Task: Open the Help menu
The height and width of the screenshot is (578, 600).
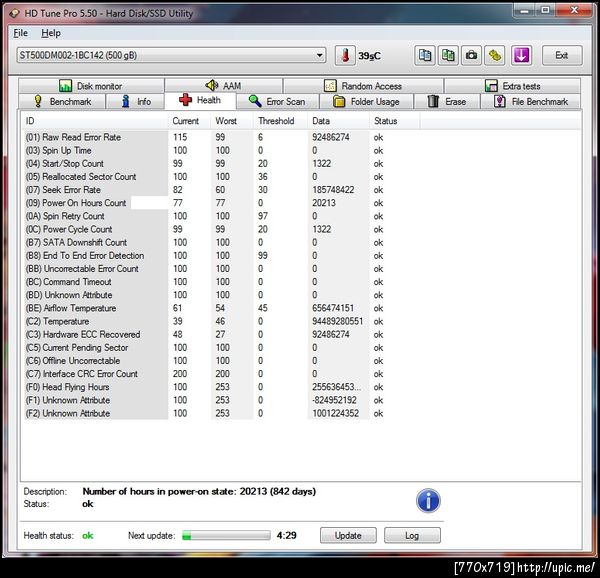Action: pyautogui.click(x=51, y=33)
